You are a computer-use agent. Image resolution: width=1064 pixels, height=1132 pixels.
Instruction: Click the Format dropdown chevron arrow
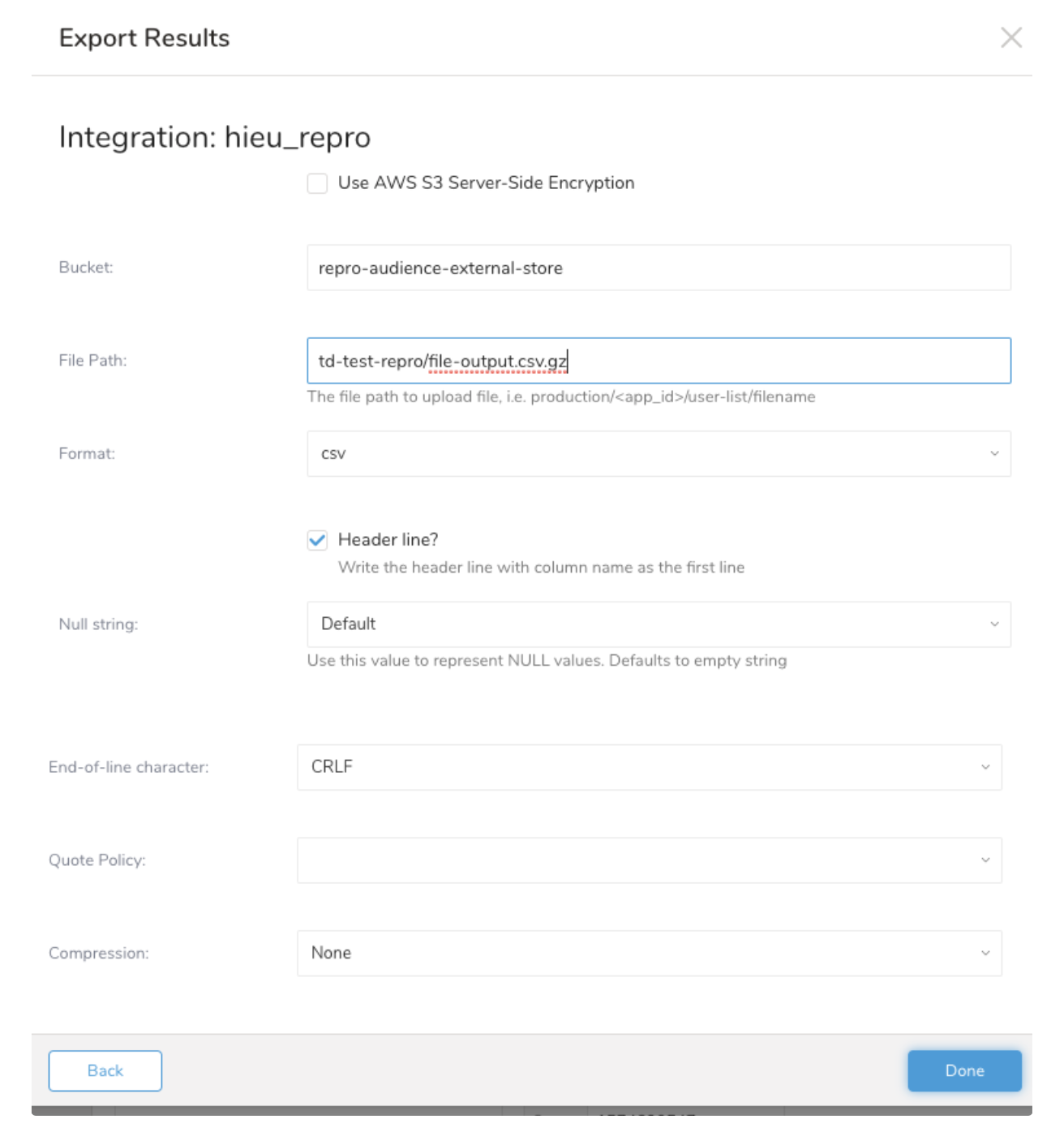994,454
